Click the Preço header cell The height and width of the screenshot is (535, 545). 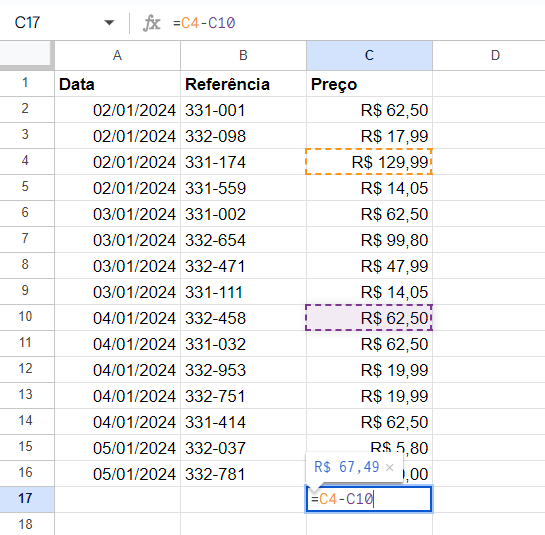[x=369, y=84]
